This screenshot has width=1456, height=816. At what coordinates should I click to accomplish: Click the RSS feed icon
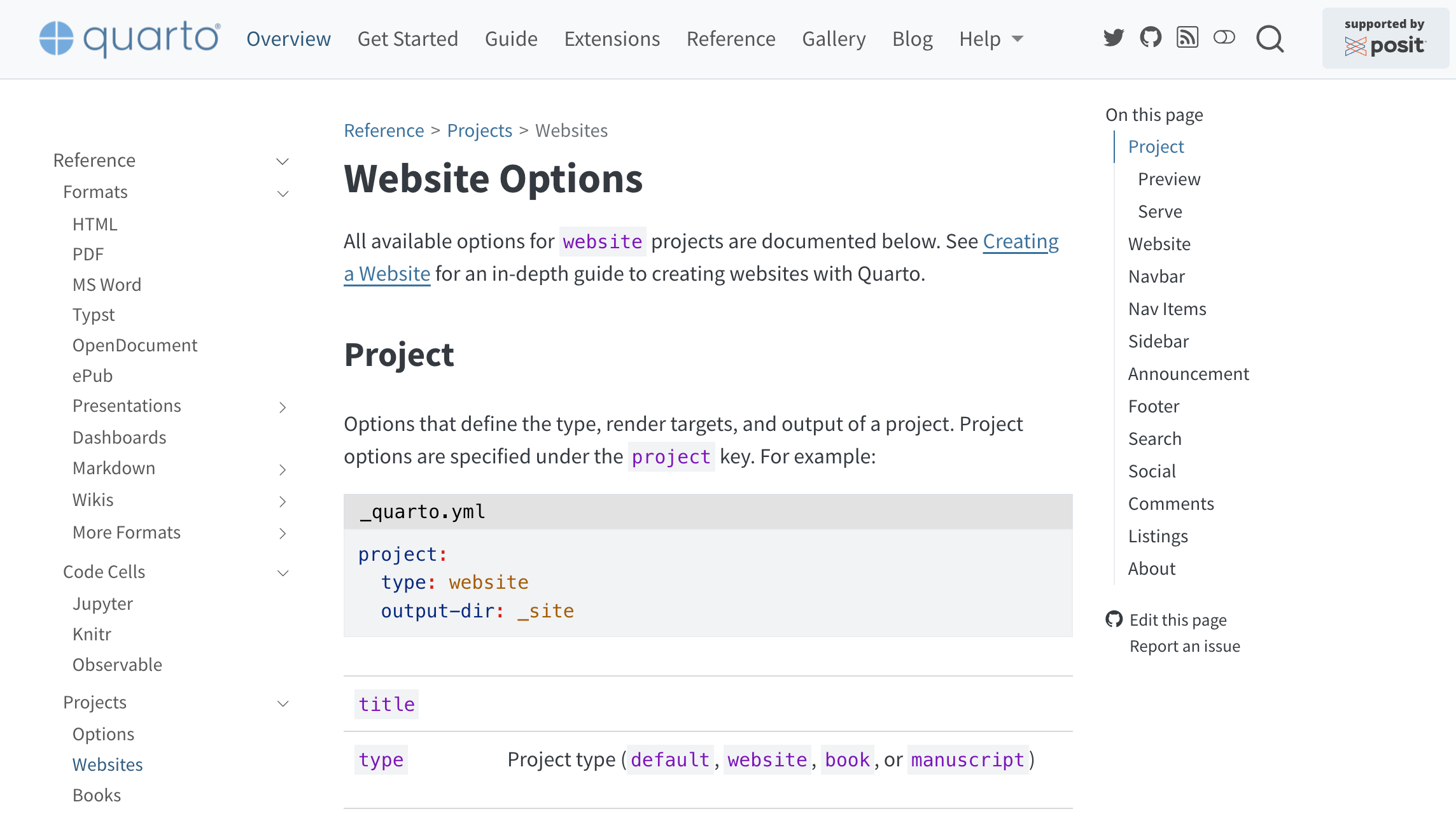(x=1187, y=38)
